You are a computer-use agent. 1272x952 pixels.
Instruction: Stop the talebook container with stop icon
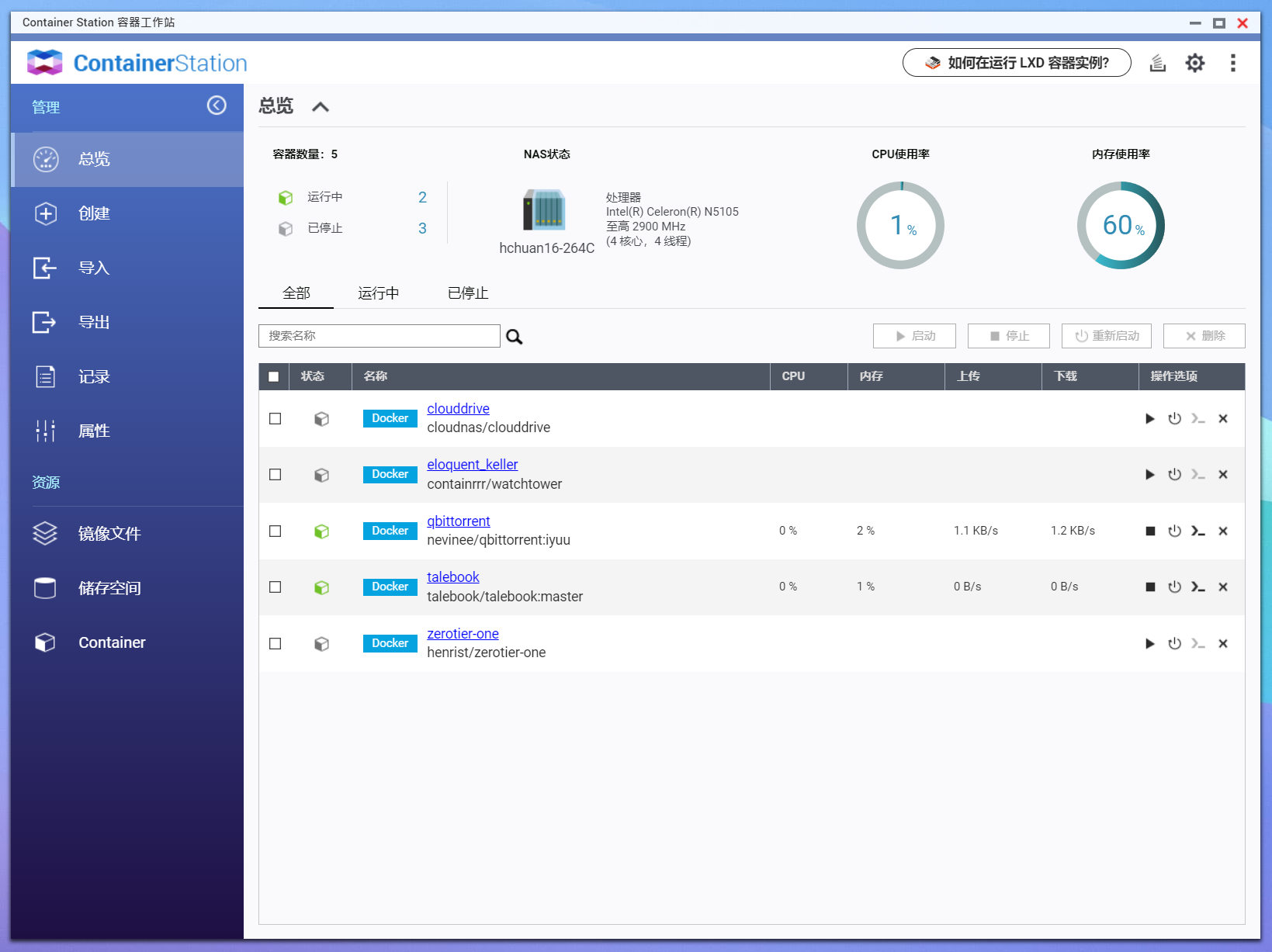pyautogui.click(x=1150, y=587)
